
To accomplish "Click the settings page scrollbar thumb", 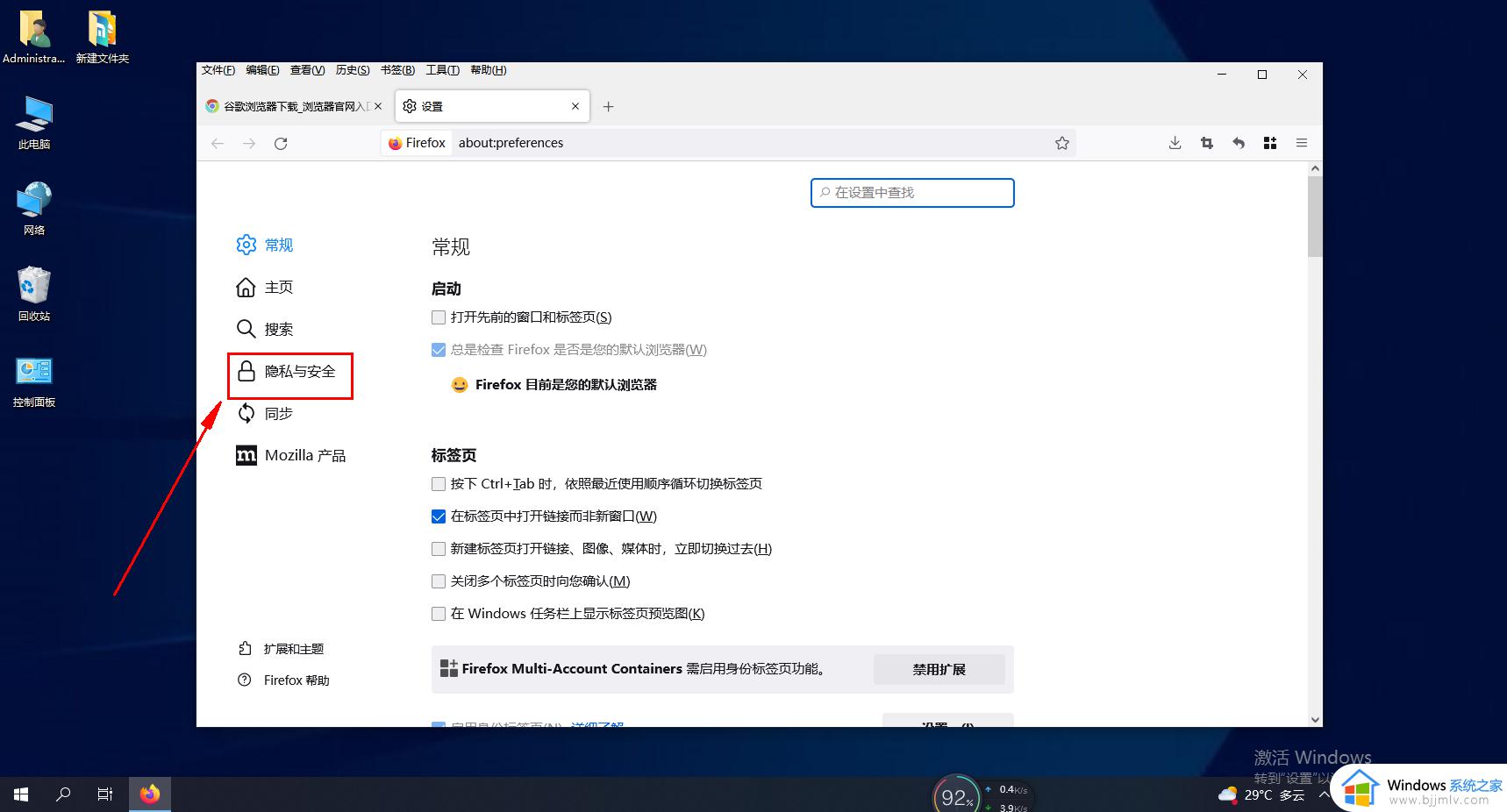I will coord(1314,217).
